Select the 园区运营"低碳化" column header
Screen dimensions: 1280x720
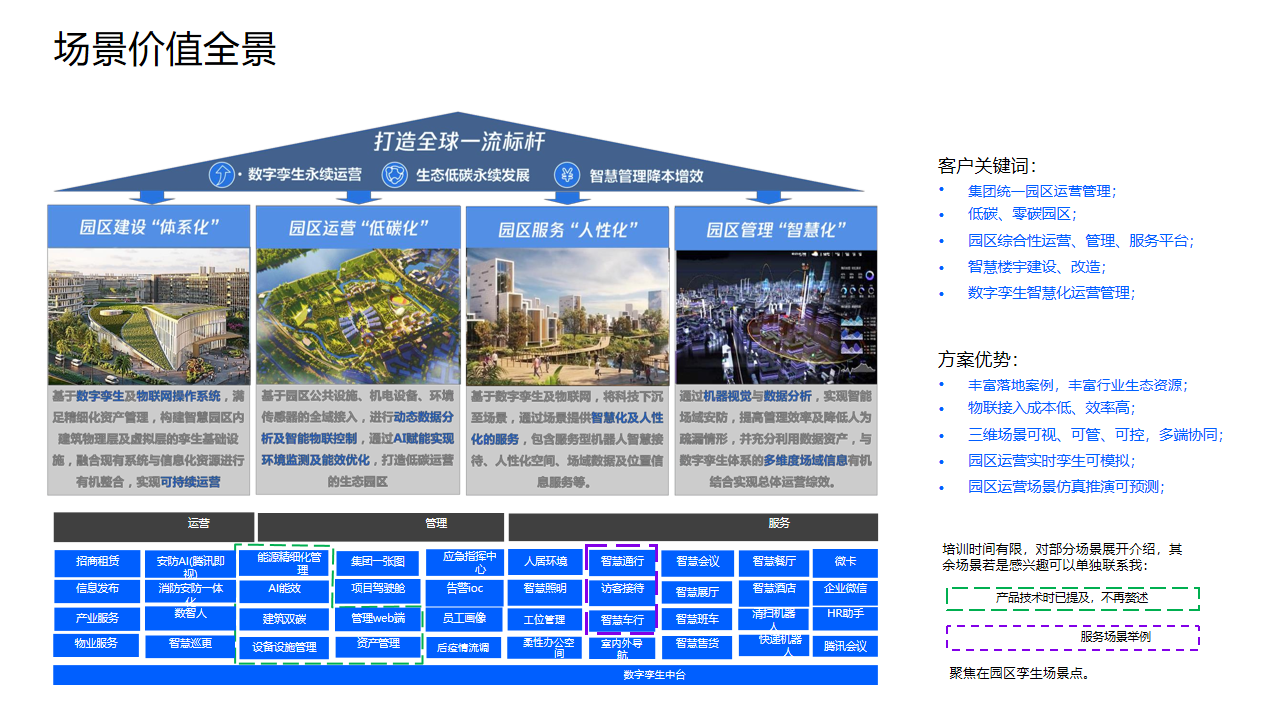tap(358, 227)
